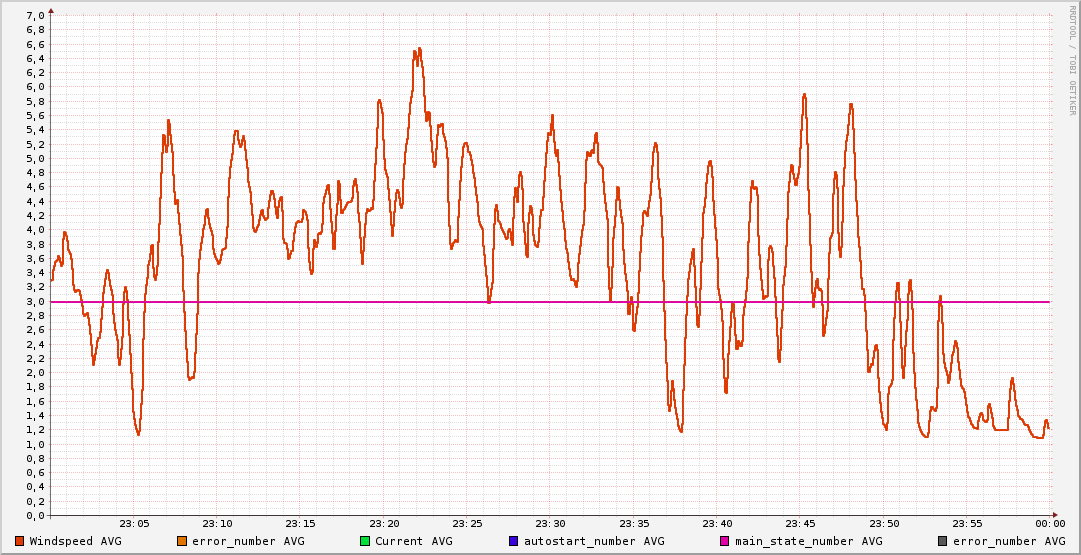Click the magenta main_state_number legend swatch
Viewport: 1081px width, 555px height.
[x=726, y=541]
